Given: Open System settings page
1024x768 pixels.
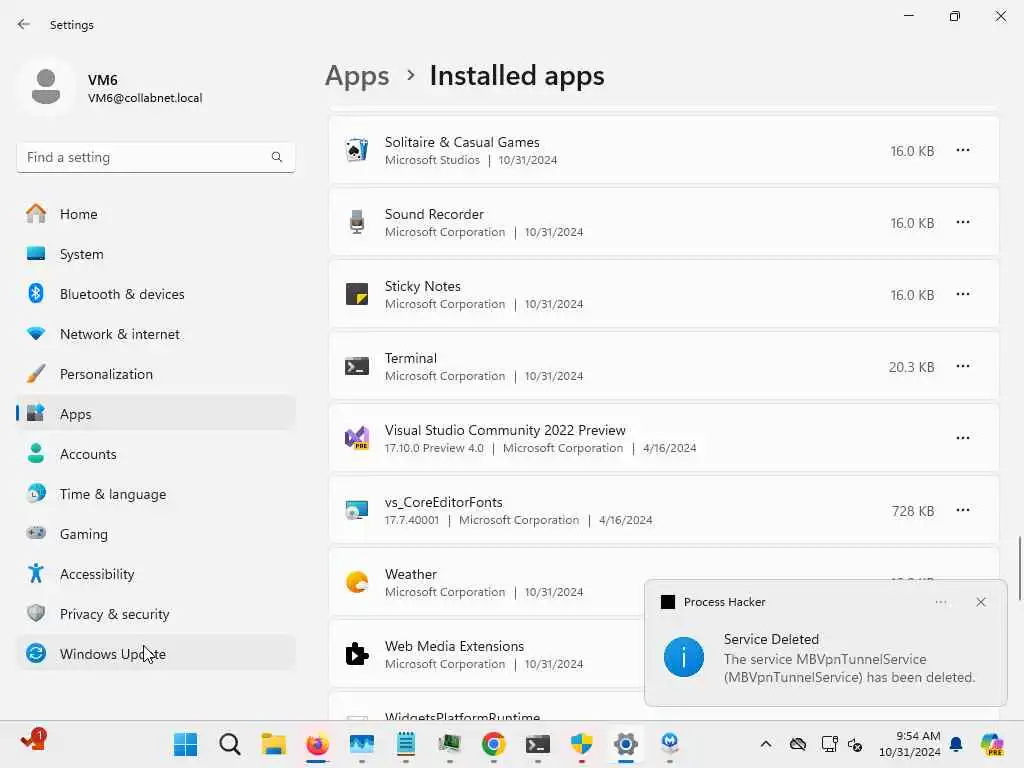Looking at the screenshot, I should [156, 254].
